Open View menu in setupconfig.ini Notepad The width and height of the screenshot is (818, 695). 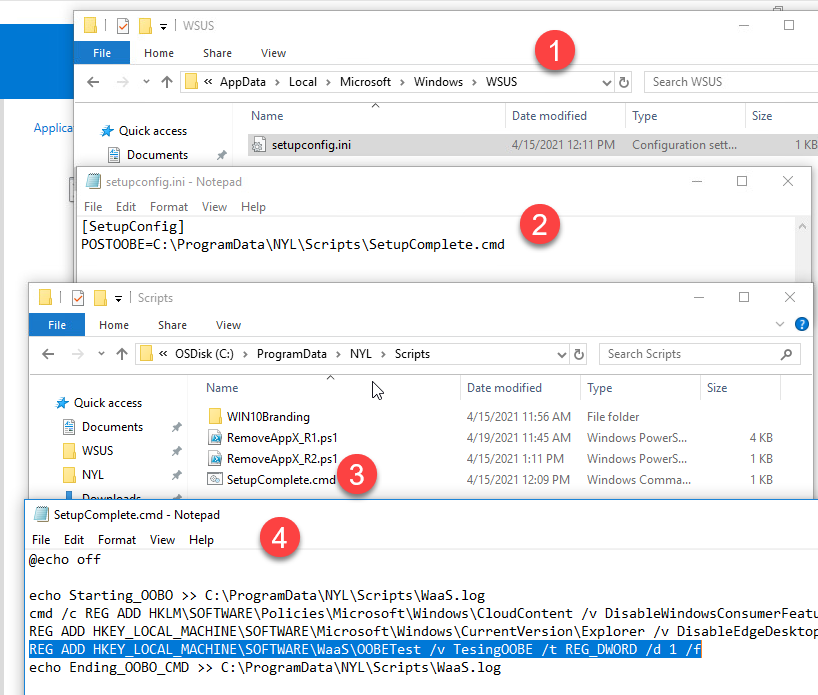[x=214, y=207]
